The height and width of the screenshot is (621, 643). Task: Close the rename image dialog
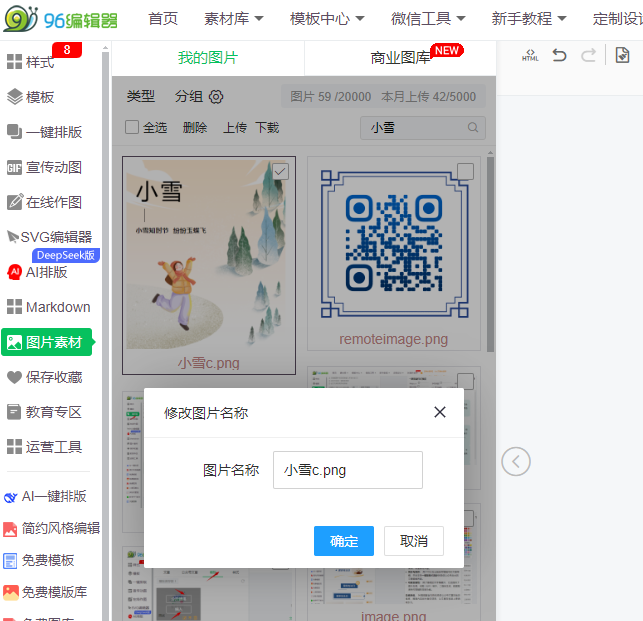(x=440, y=412)
